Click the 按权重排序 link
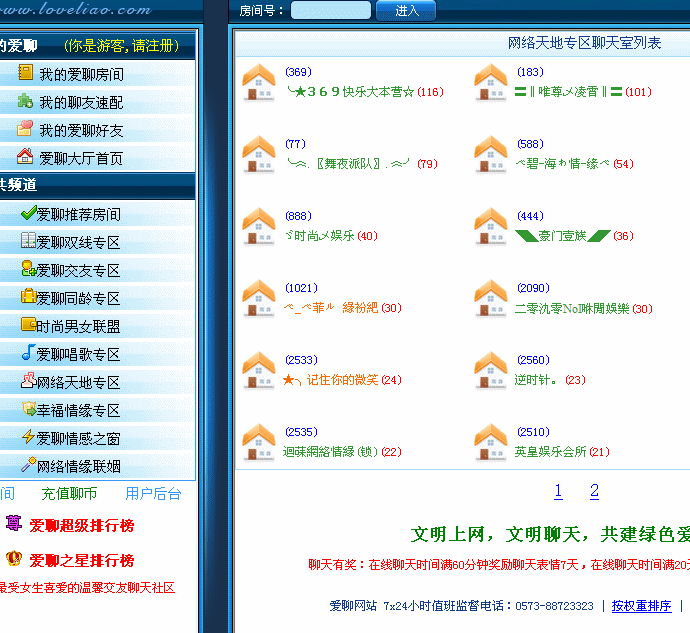This screenshot has width=690, height=633. point(641,606)
